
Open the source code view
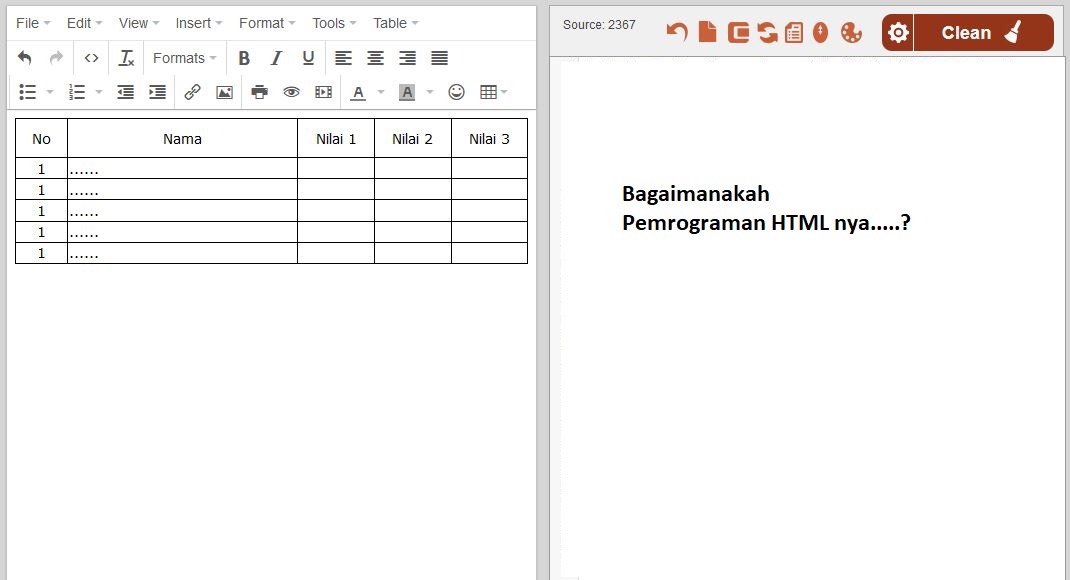point(91,57)
